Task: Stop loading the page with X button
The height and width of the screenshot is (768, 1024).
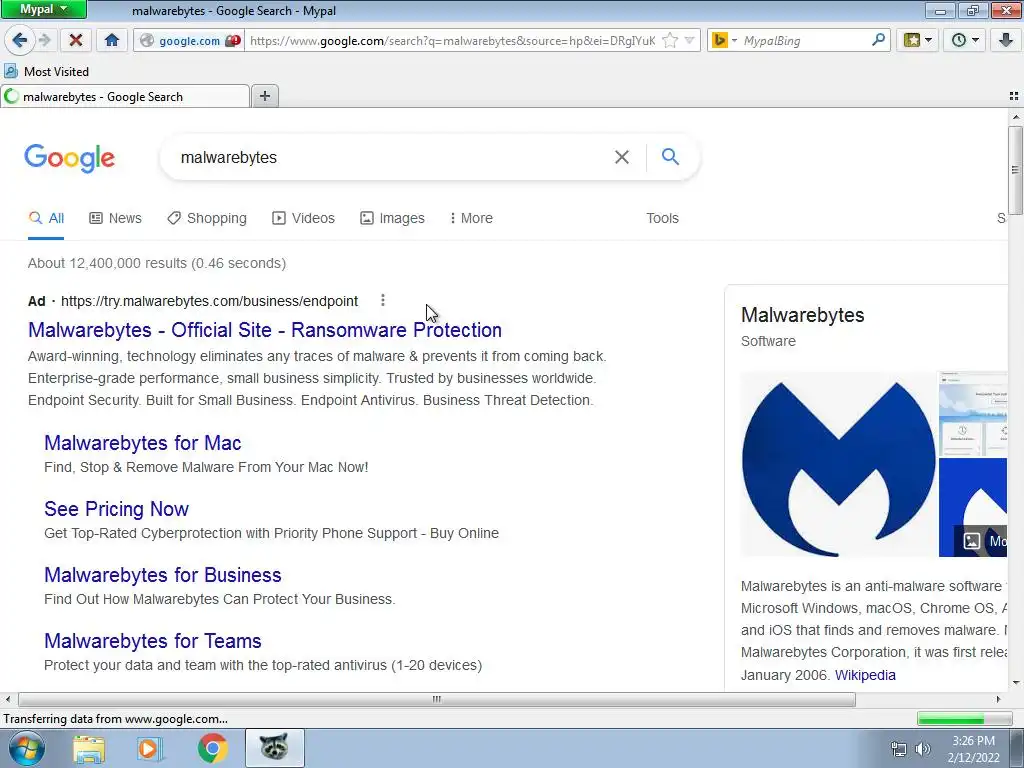Action: pos(76,40)
